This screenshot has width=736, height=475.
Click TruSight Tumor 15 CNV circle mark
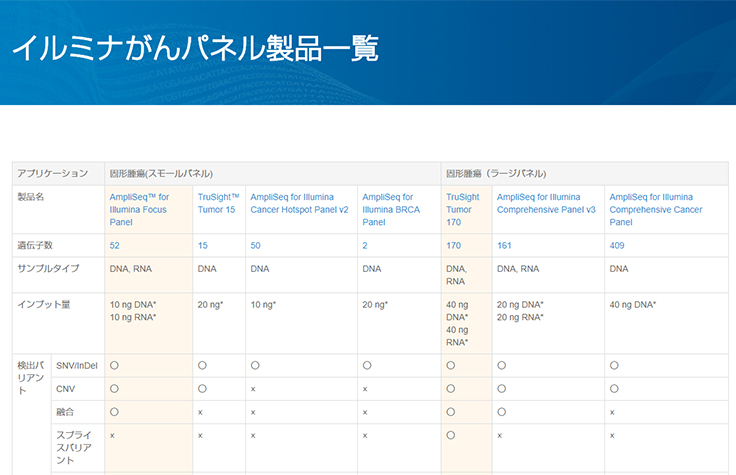[202, 389]
